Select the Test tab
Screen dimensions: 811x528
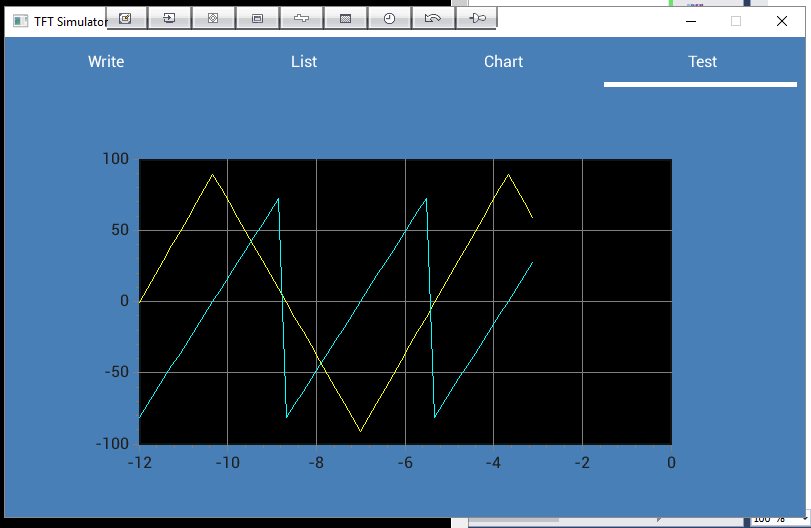(x=702, y=62)
